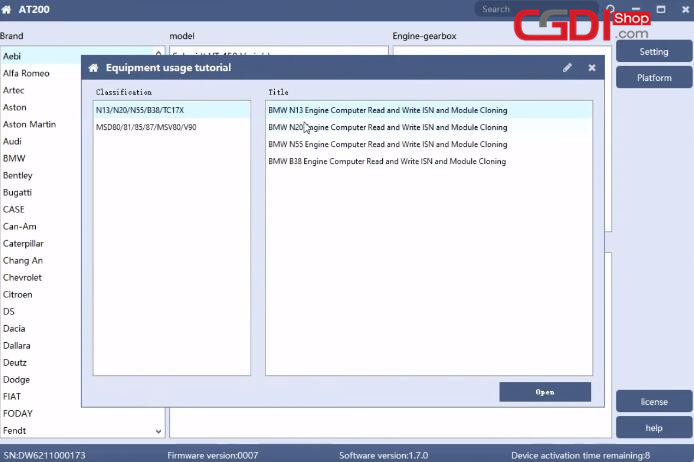Select N13/N20/N55/B38/TC17X classification
694x462 pixels.
point(140,110)
